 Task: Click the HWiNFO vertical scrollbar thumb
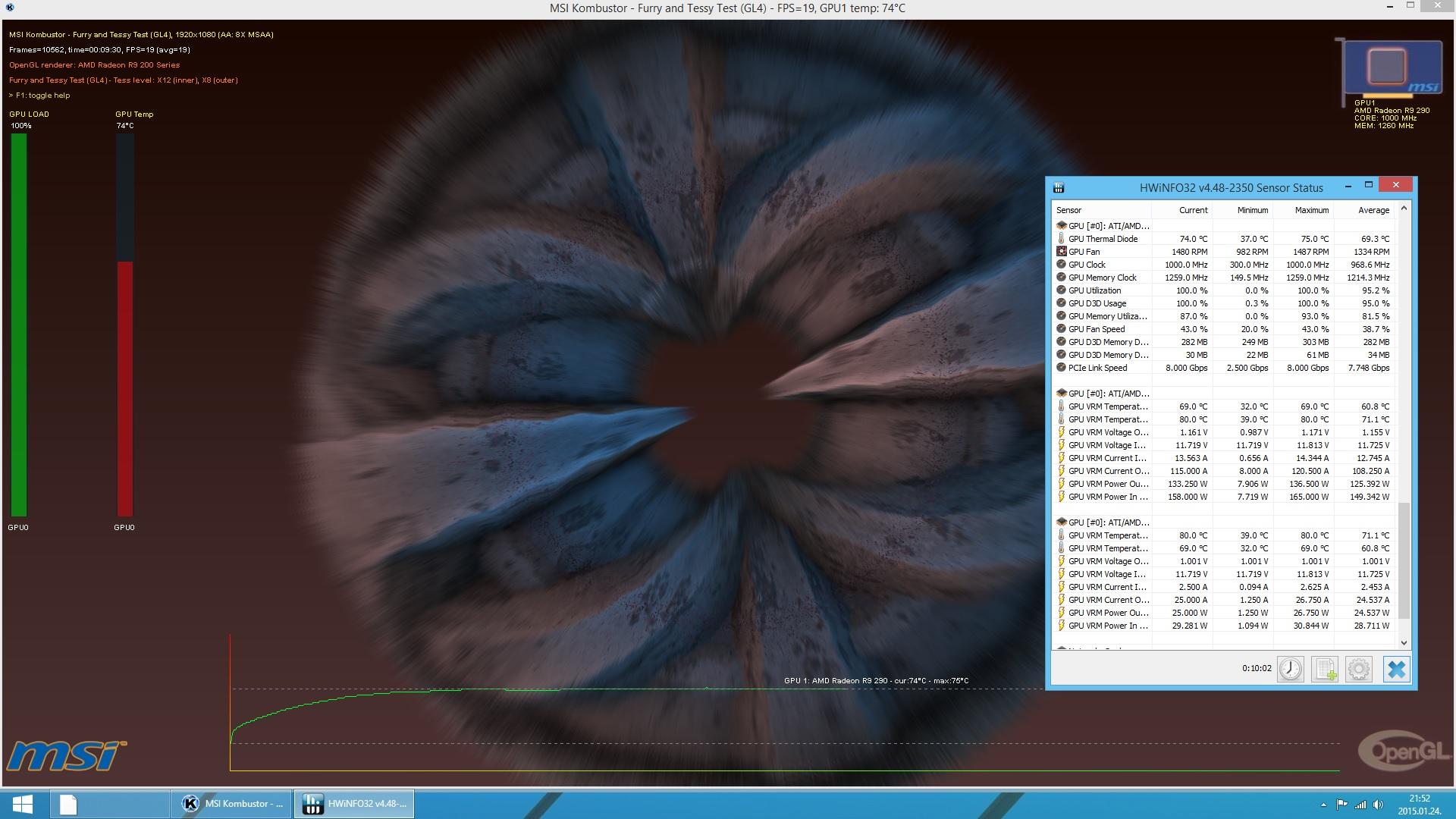1404,560
